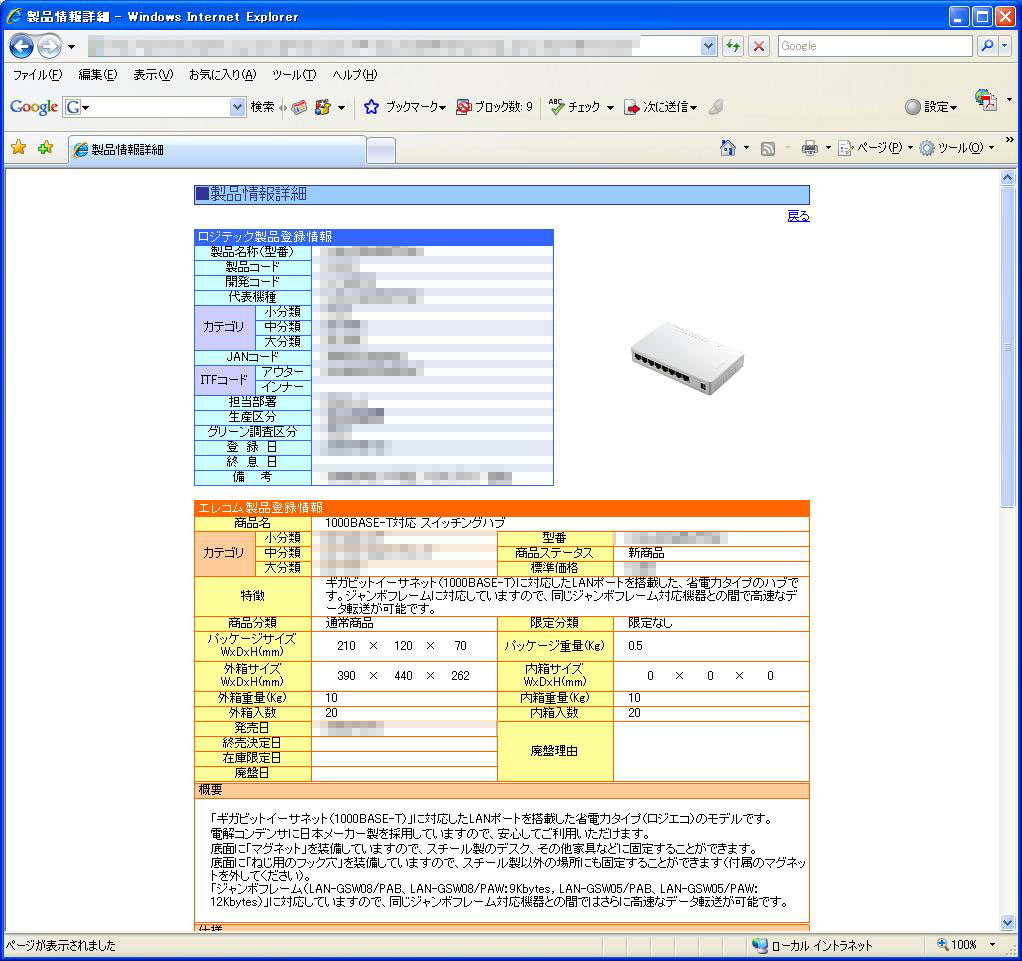
Task: Click the エレコム製品登録情報 section header
Action: coord(502,508)
